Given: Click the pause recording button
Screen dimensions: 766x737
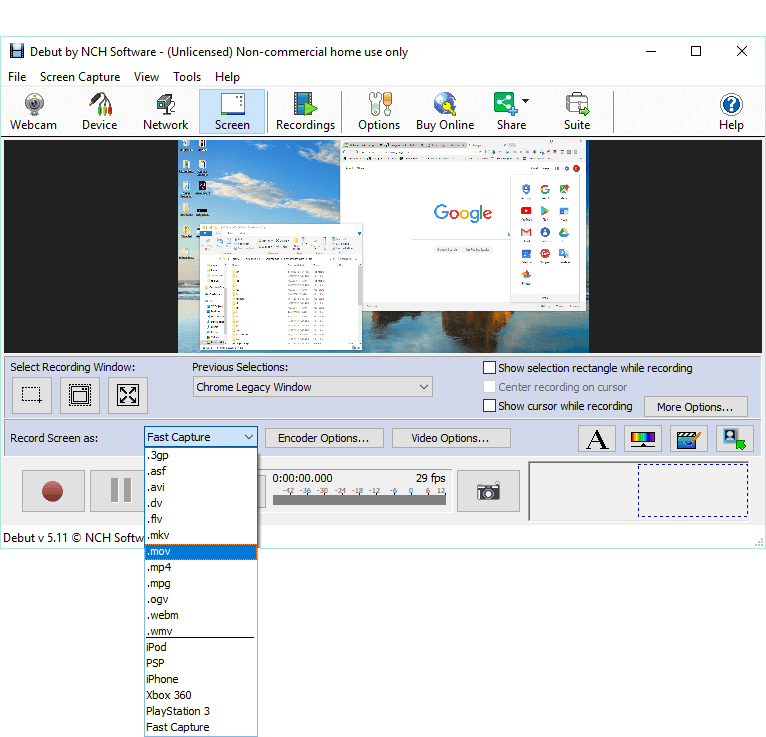Looking at the screenshot, I should (118, 491).
